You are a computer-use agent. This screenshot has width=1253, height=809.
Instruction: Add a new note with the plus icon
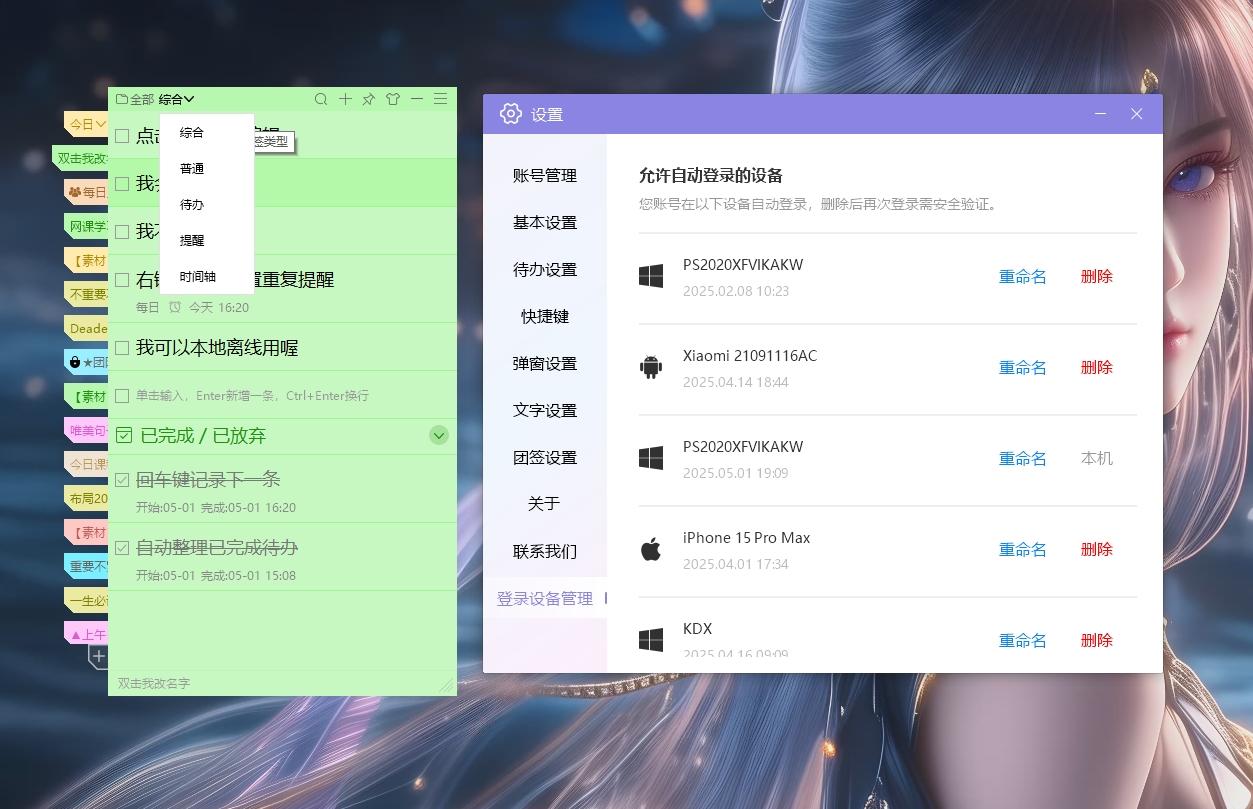345,99
